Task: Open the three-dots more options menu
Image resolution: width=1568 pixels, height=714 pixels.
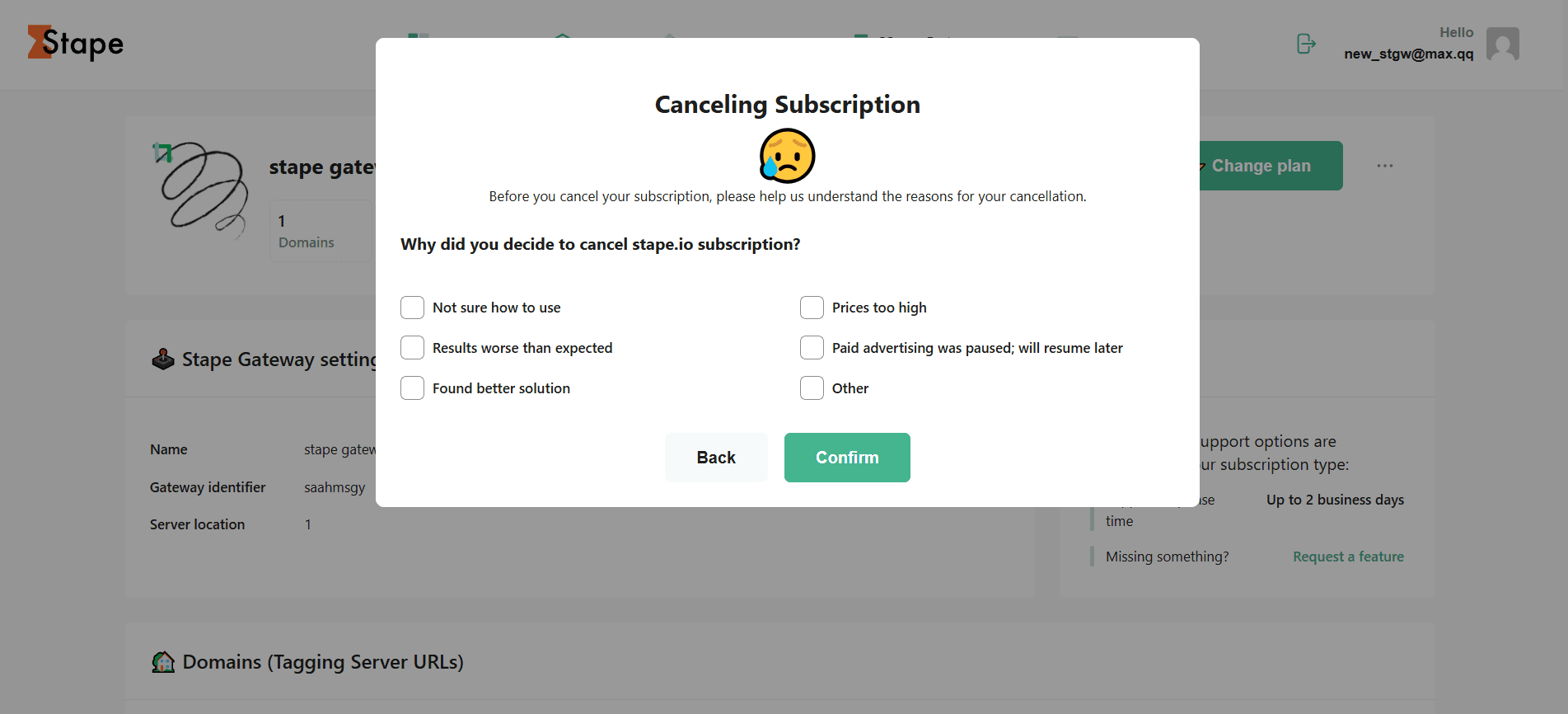Action: click(x=1385, y=166)
